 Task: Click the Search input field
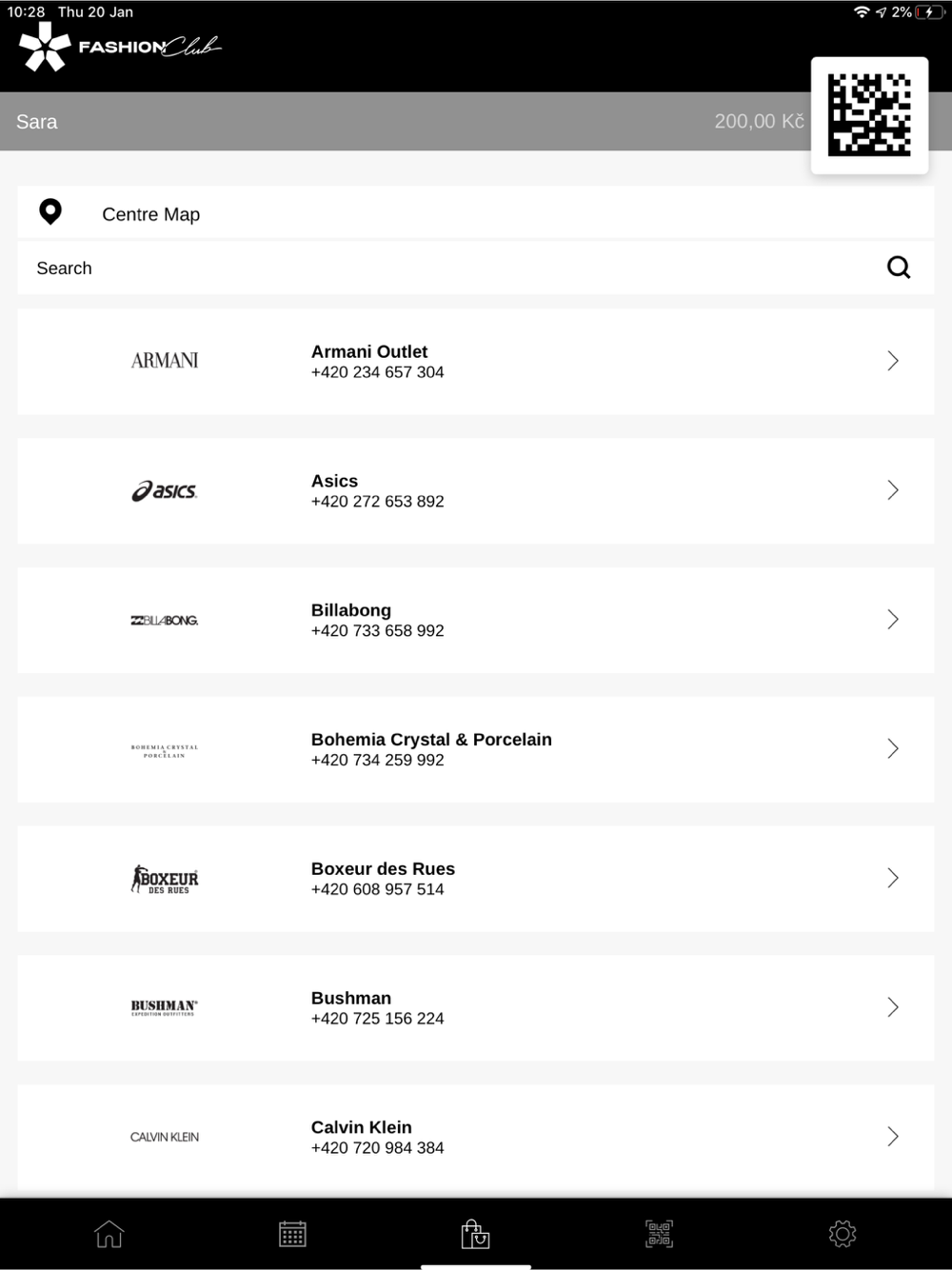tap(428, 268)
